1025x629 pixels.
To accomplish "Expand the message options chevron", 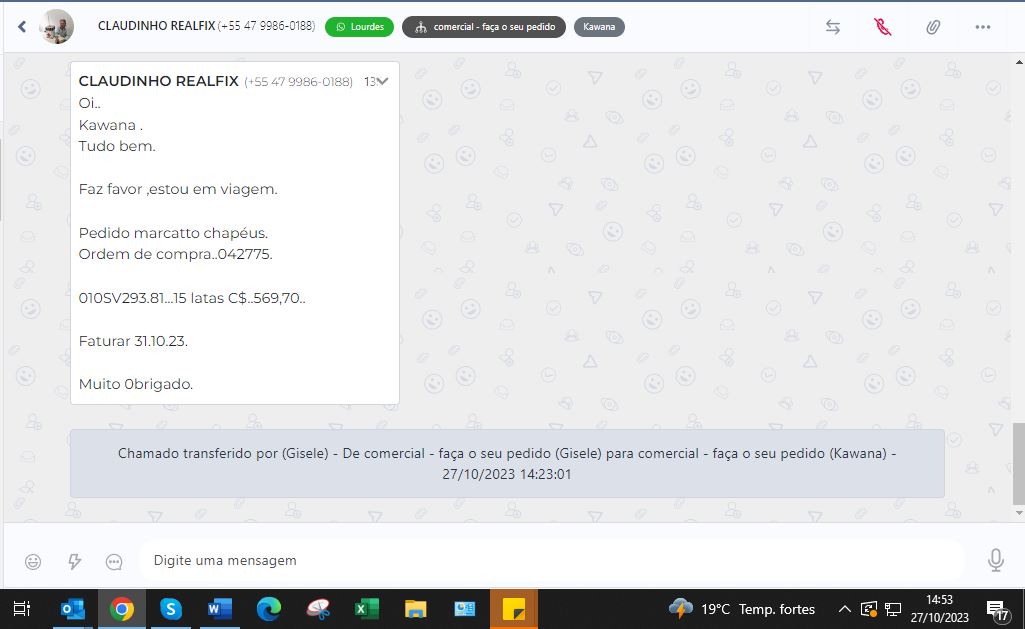I will tap(381, 81).
